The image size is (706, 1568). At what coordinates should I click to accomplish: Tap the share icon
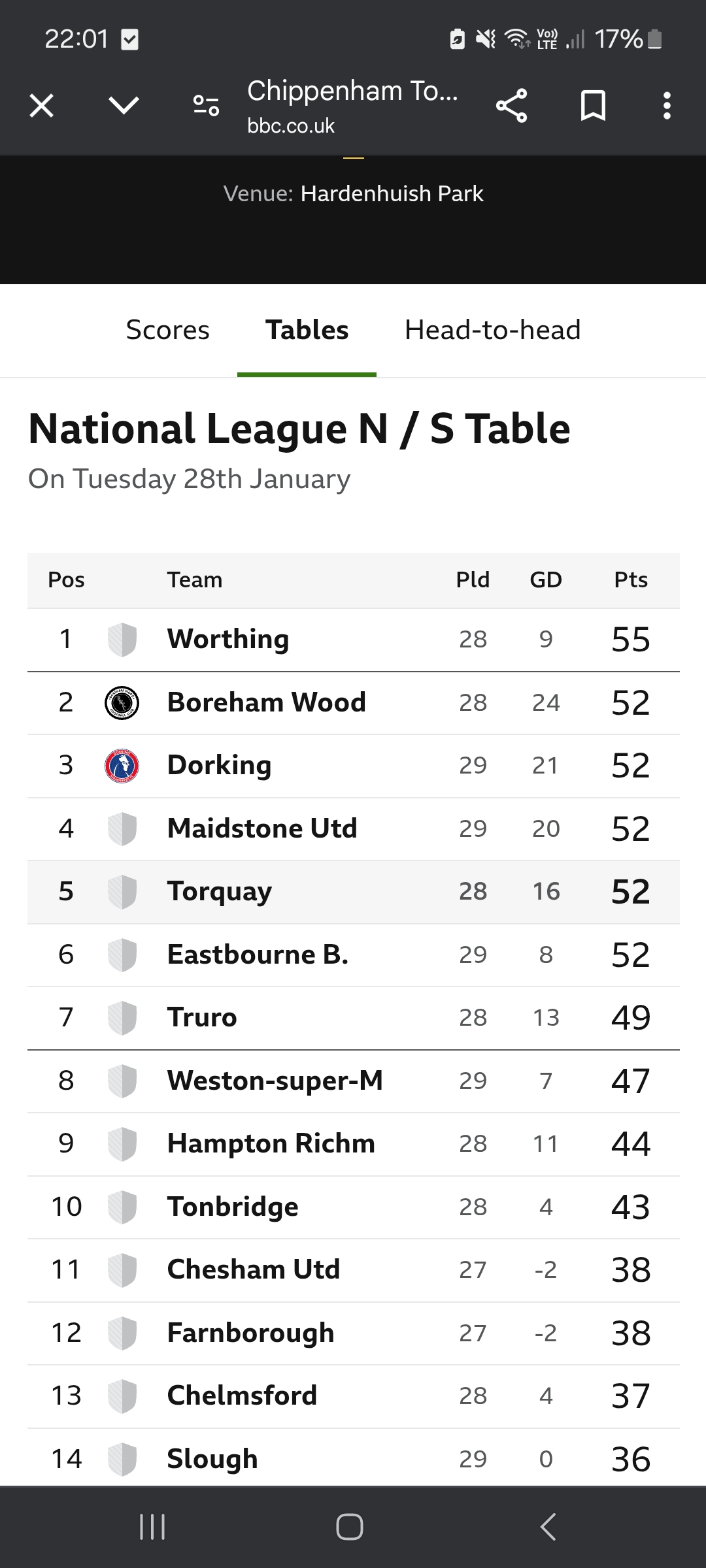click(x=511, y=106)
